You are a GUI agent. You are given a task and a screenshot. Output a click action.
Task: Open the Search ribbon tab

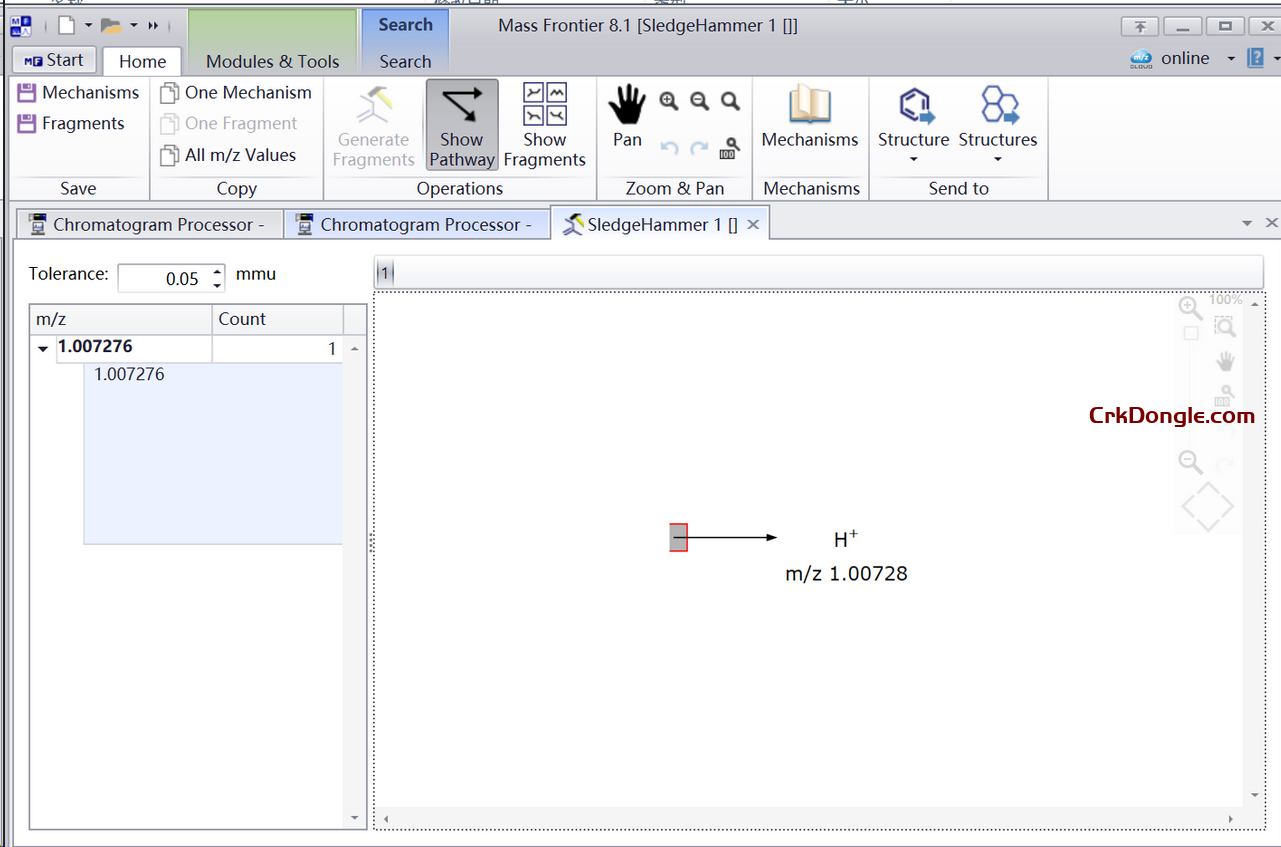click(405, 61)
